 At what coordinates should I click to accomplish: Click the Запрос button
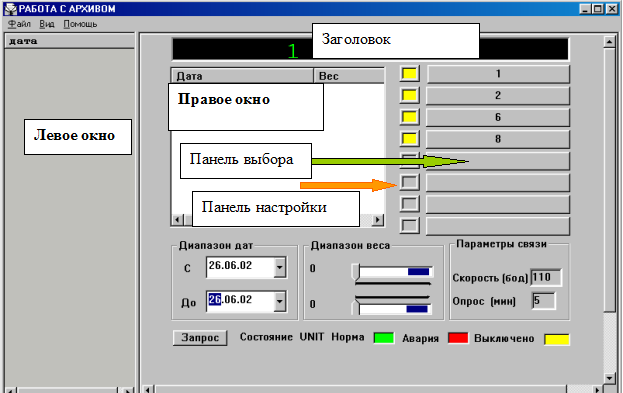(x=200, y=338)
